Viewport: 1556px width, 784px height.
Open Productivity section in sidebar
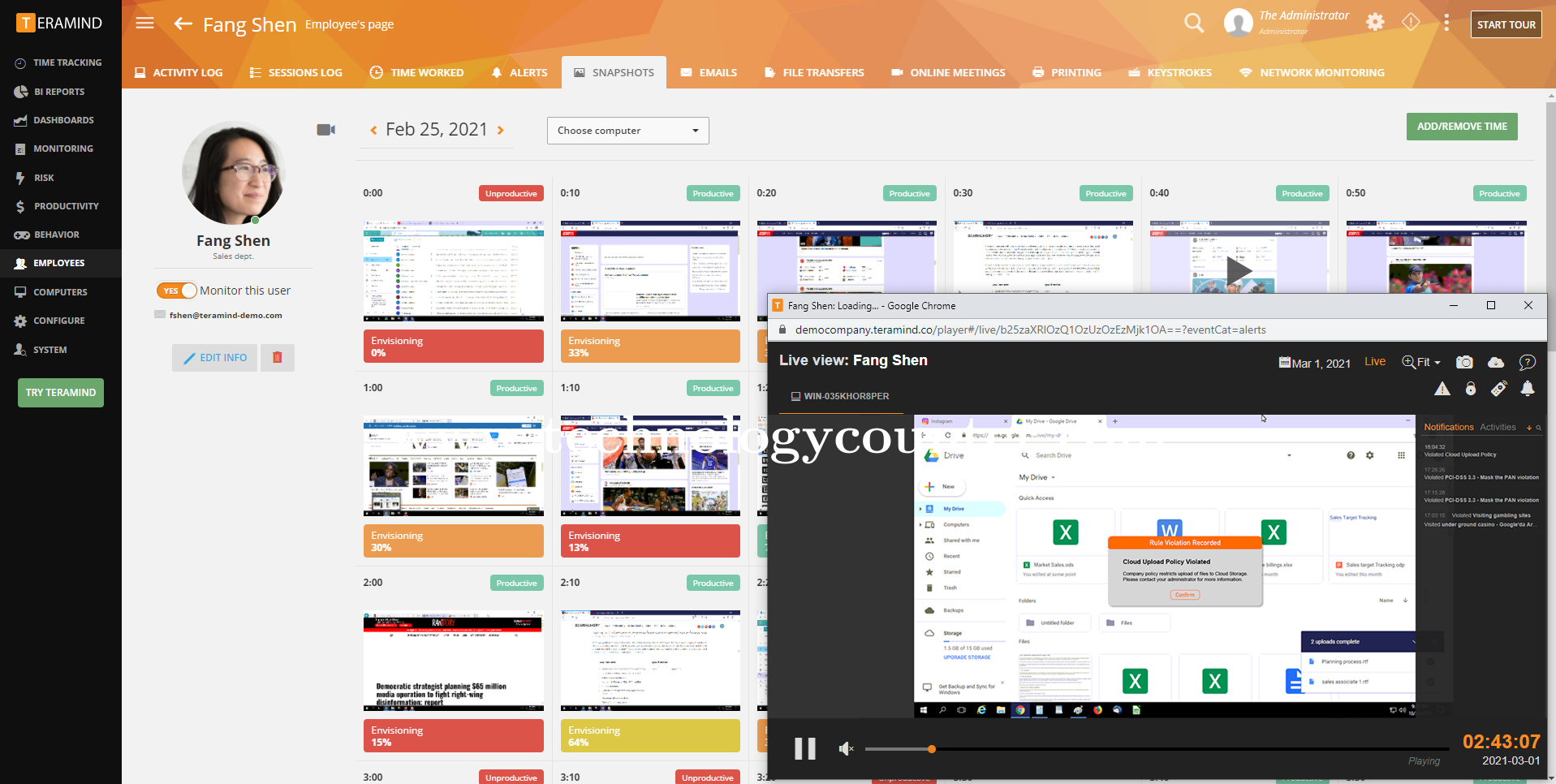click(x=61, y=206)
